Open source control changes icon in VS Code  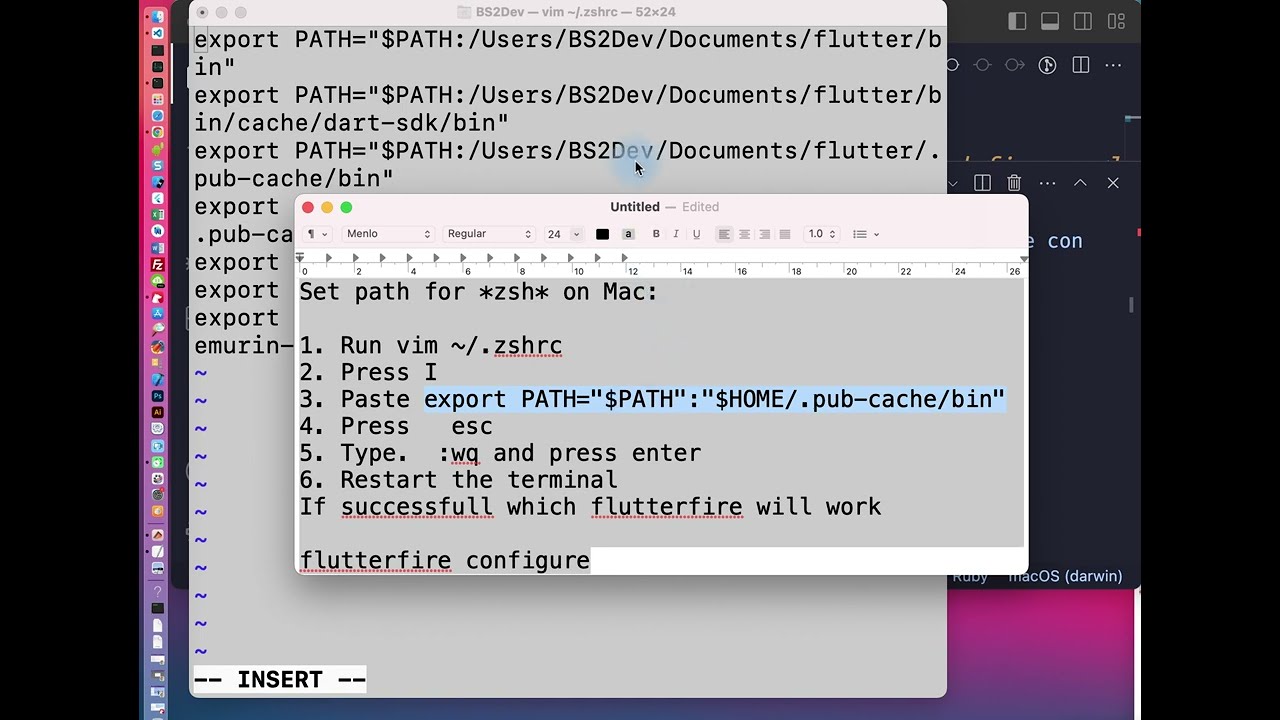(x=1048, y=65)
